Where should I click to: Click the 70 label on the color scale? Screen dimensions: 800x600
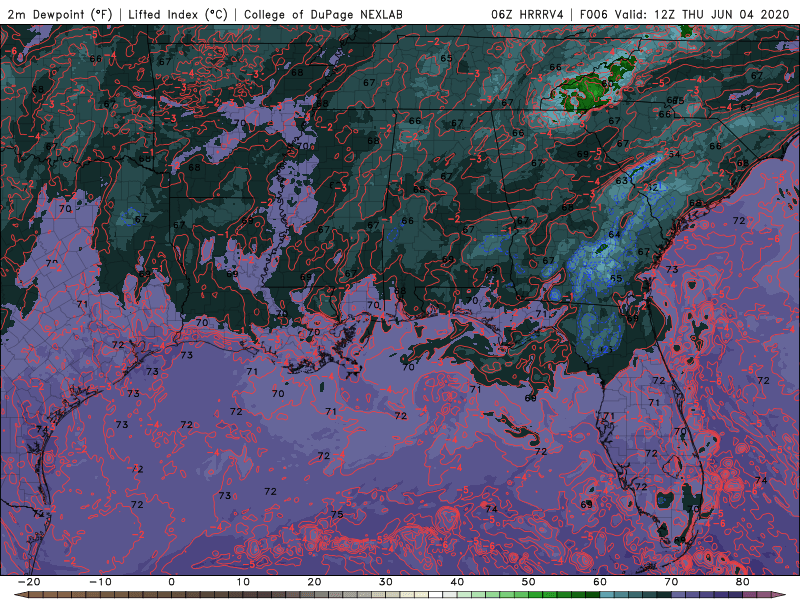point(671,582)
